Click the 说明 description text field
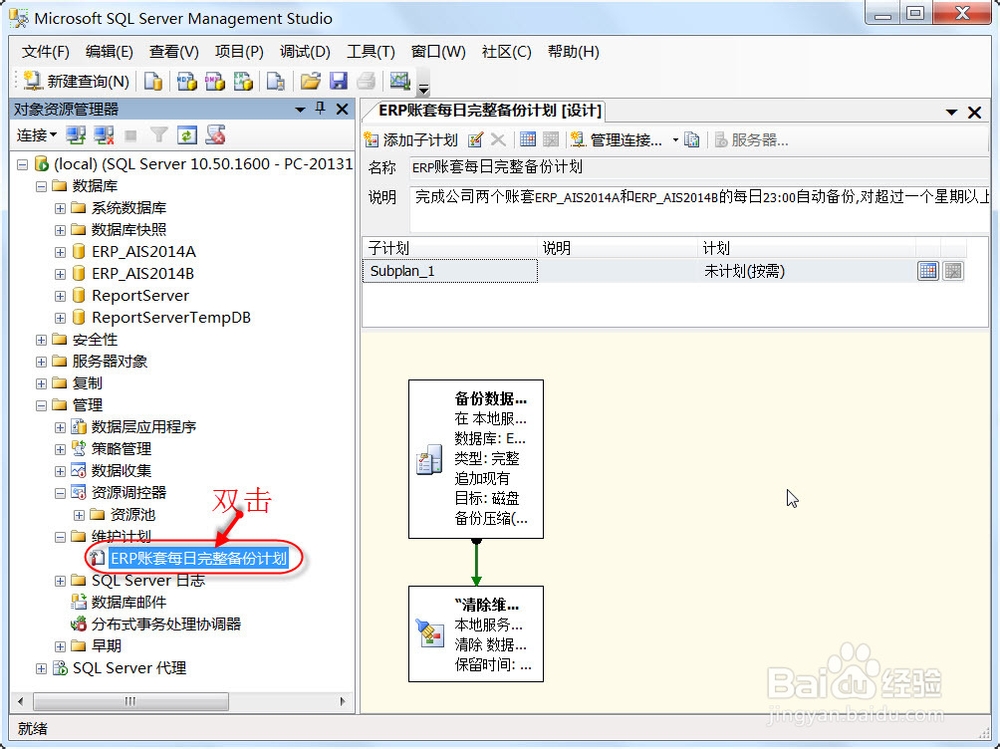1000x749 pixels. 699,207
